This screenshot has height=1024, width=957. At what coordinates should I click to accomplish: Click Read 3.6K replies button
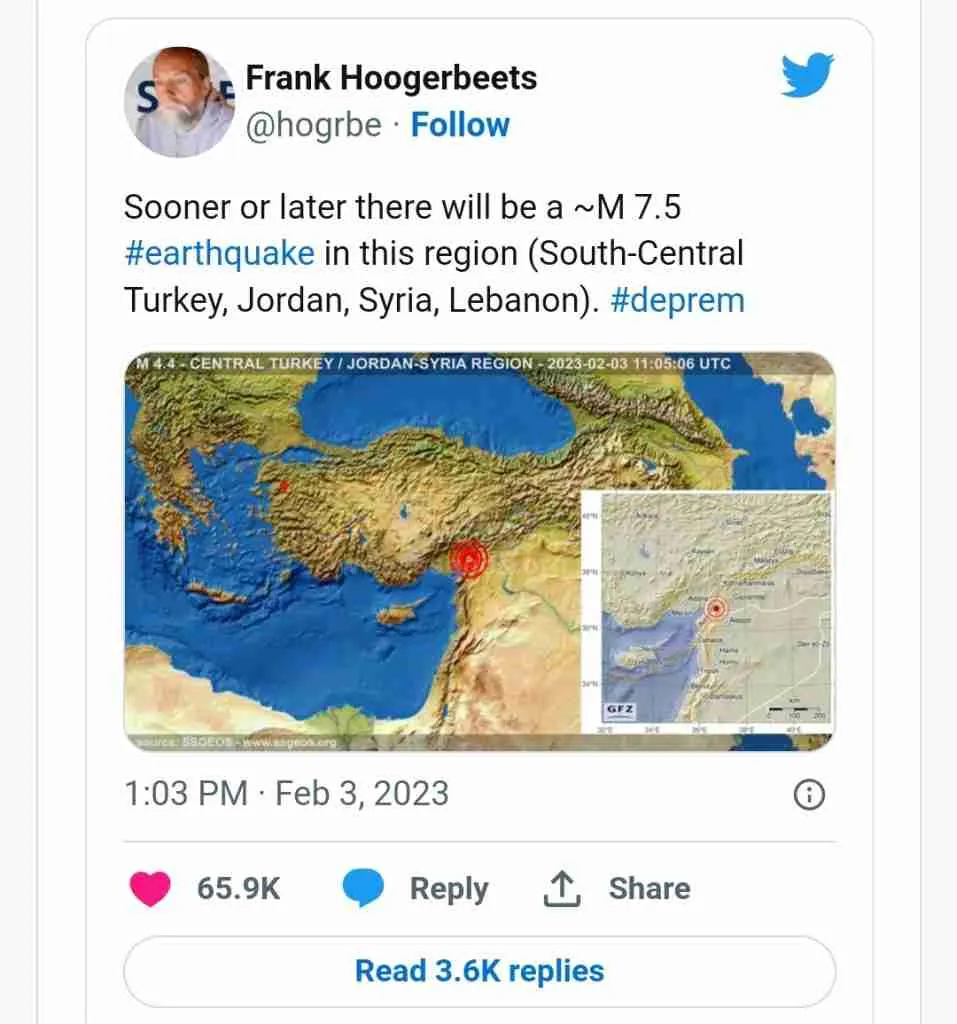click(479, 970)
